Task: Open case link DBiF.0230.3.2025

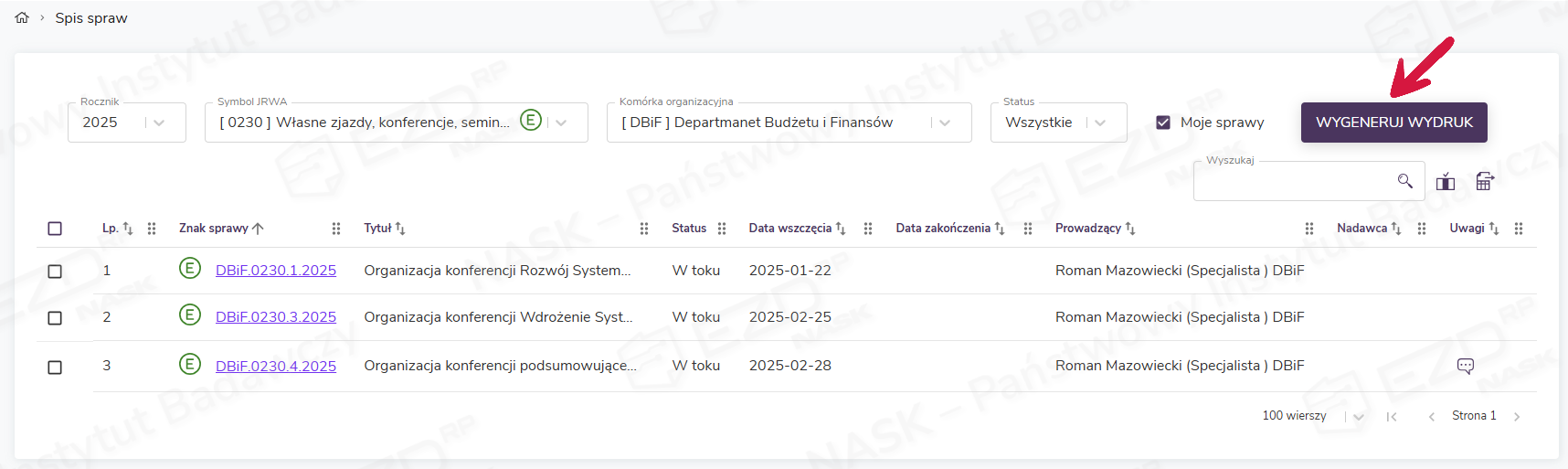Action: coord(275,317)
